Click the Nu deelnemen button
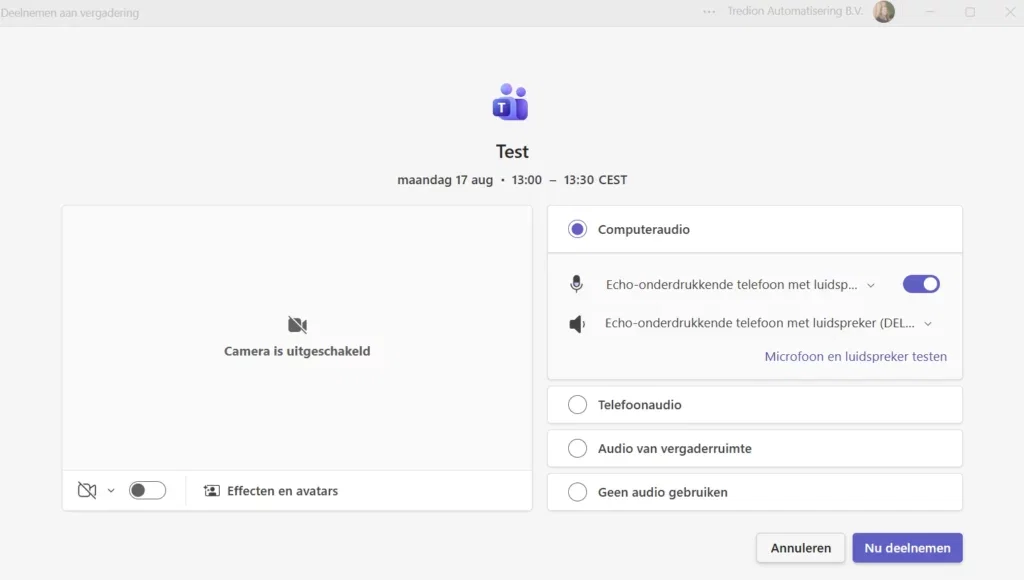 pyautogui.click(x=907, y=548)
